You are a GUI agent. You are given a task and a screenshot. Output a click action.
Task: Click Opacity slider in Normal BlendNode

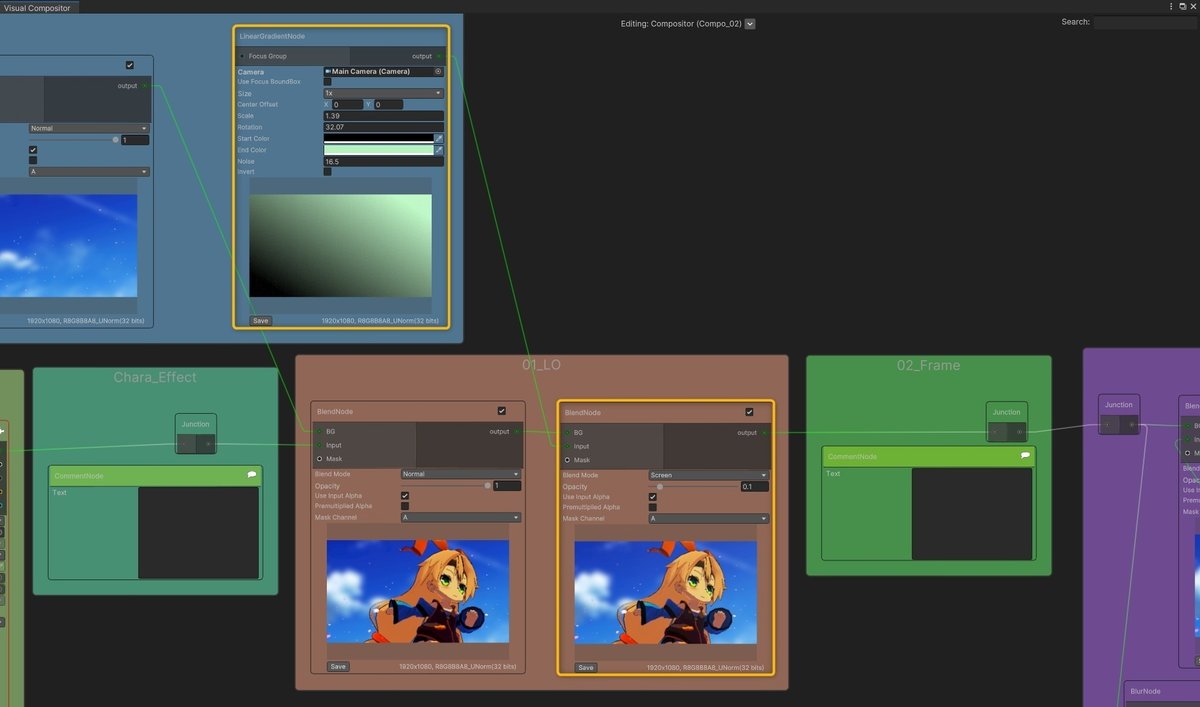tap(445, 485)
